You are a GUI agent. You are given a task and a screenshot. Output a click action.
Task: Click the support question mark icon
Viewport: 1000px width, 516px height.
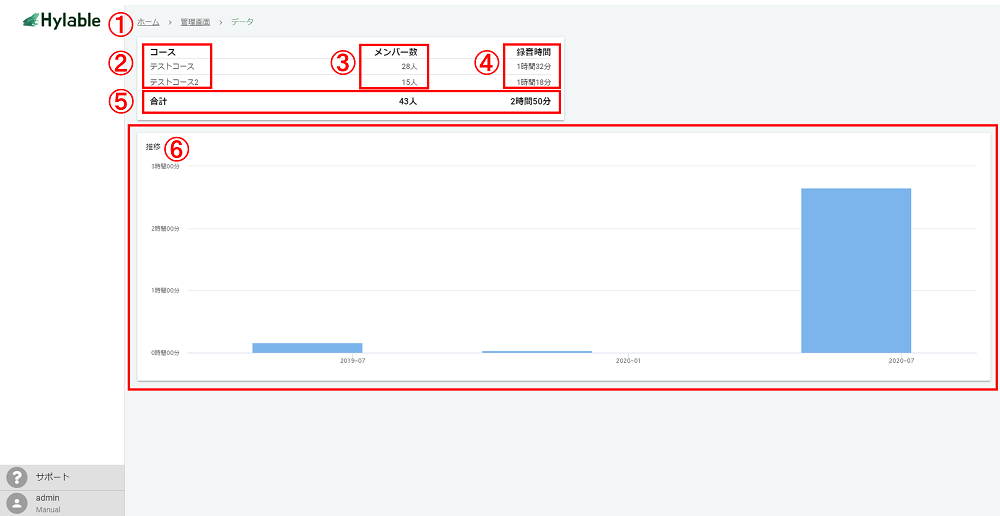click(x=17, y=477)
